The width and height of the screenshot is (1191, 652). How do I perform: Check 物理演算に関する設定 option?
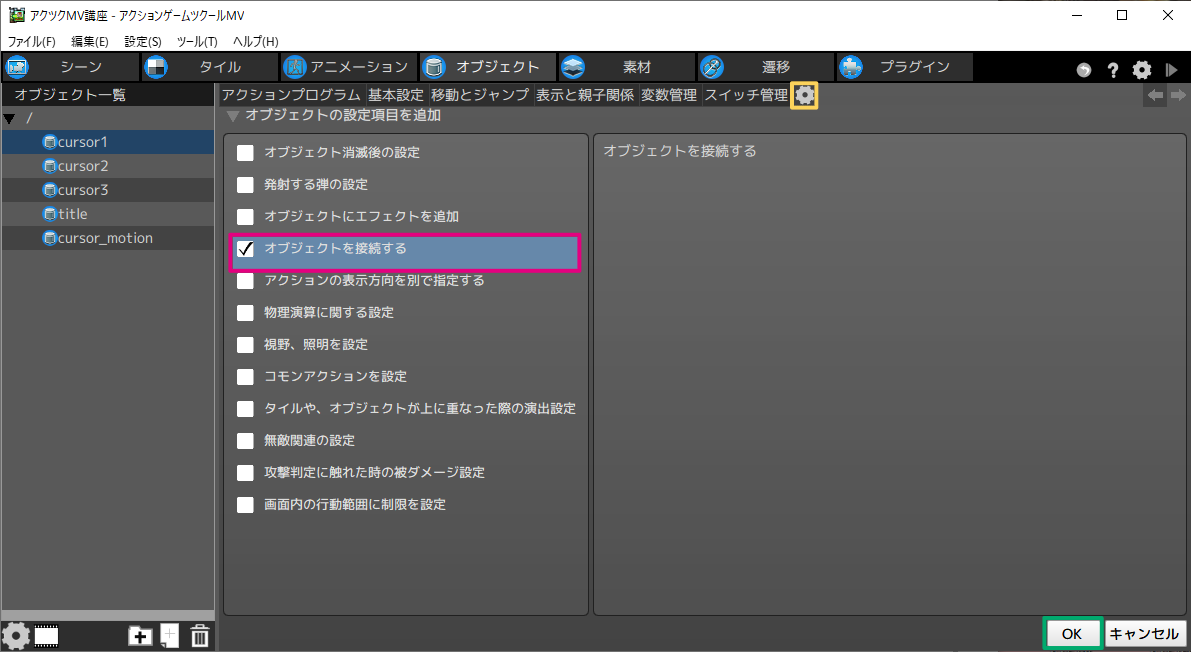tap(246, 313)
